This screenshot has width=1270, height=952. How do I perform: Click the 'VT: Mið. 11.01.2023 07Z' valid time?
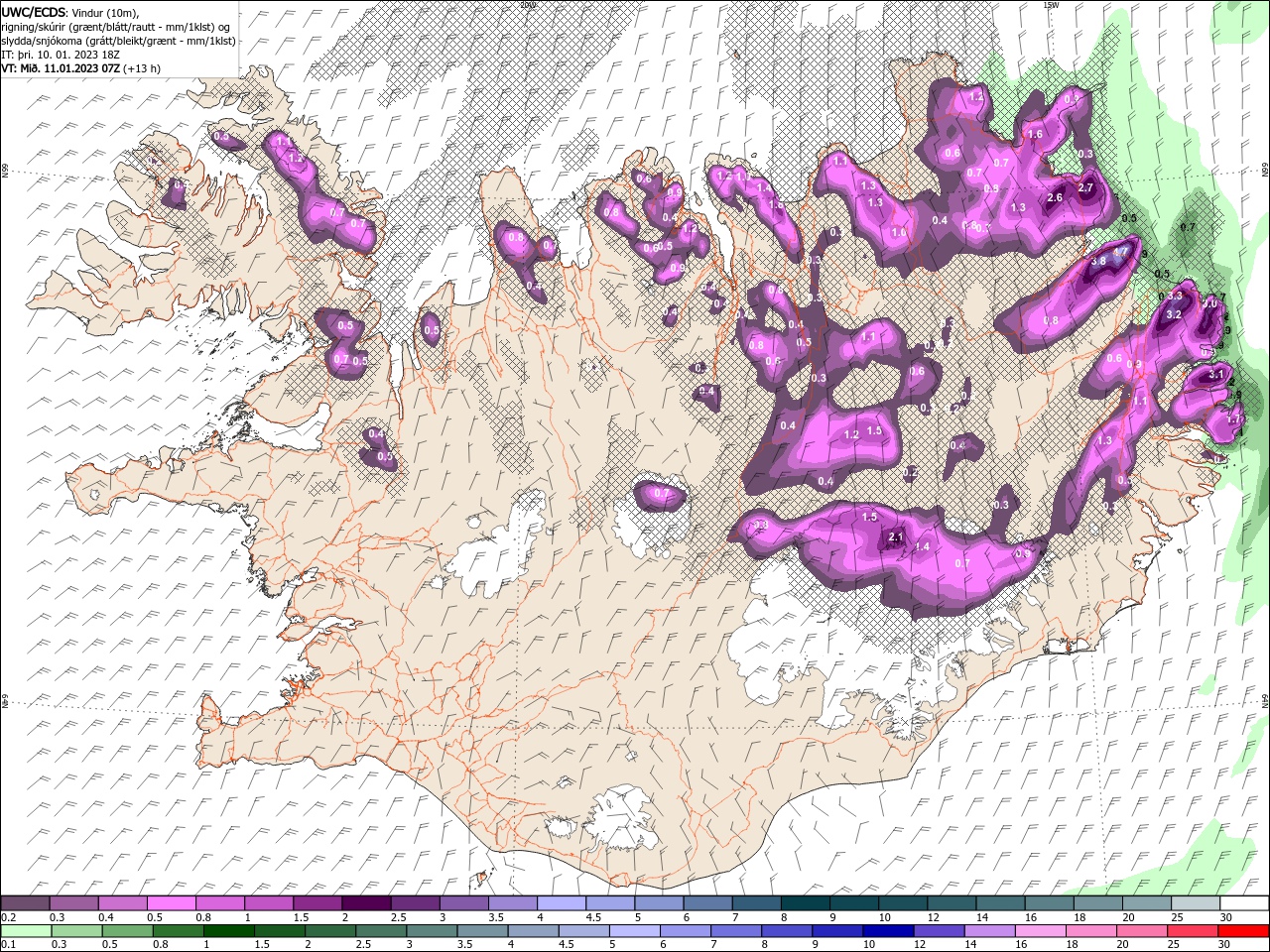(61, 68)
